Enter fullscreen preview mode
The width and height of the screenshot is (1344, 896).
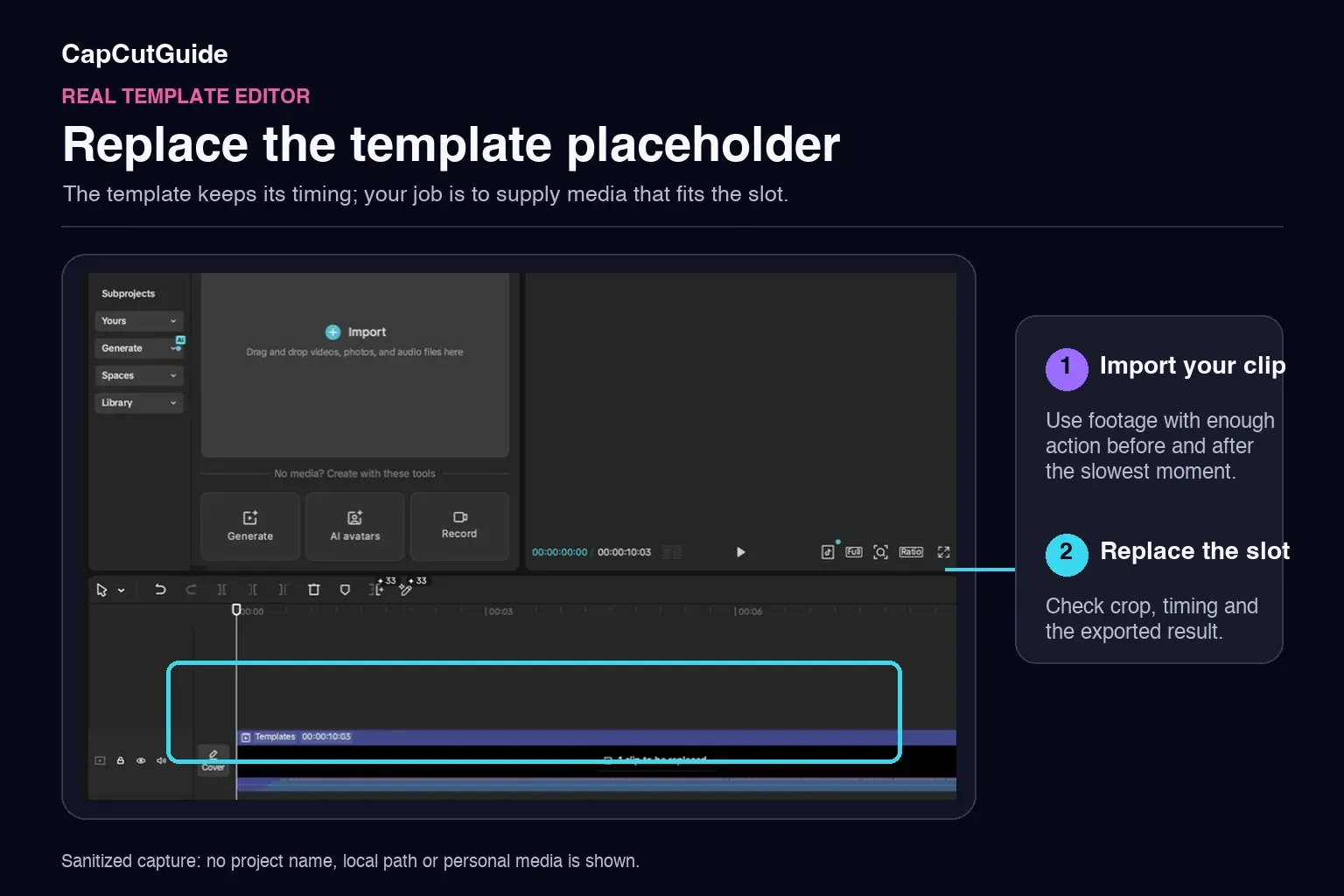pos(943,552)
